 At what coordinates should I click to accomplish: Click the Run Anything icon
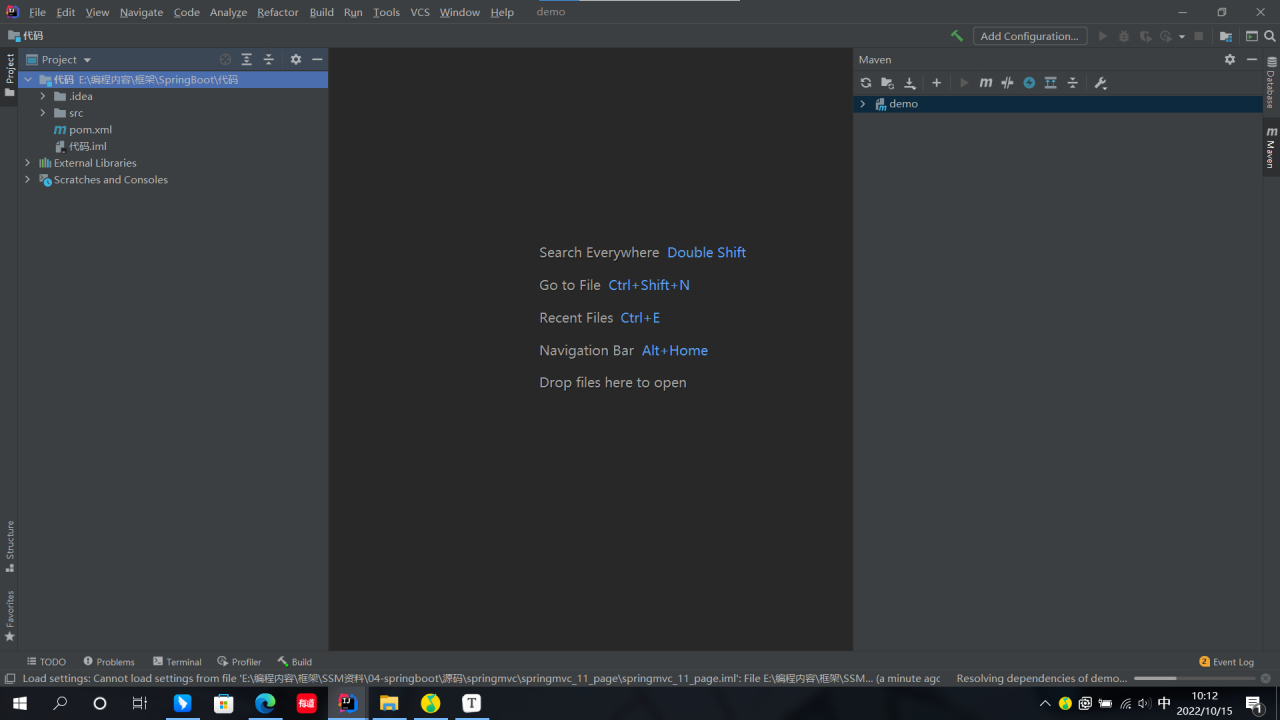1252,36
